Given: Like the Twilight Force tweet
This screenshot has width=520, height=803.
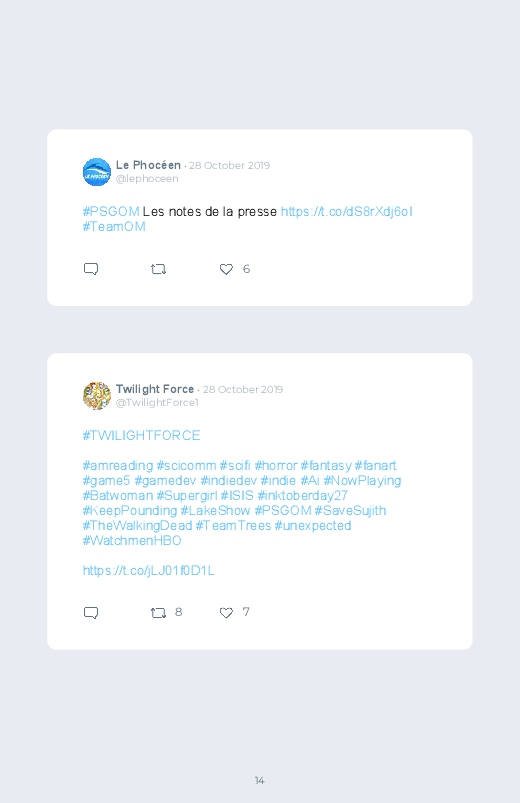Looking at the screenshot, I should point(226,612).
